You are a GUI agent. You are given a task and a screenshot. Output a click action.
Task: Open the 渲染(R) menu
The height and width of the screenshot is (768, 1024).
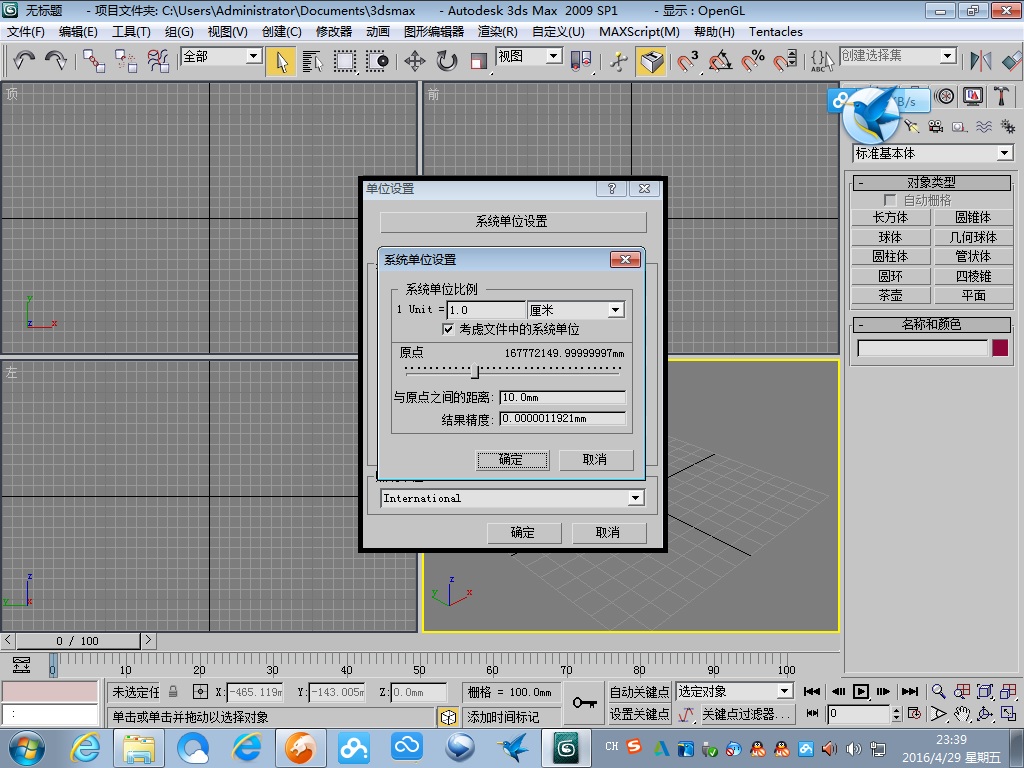[498, 32]
